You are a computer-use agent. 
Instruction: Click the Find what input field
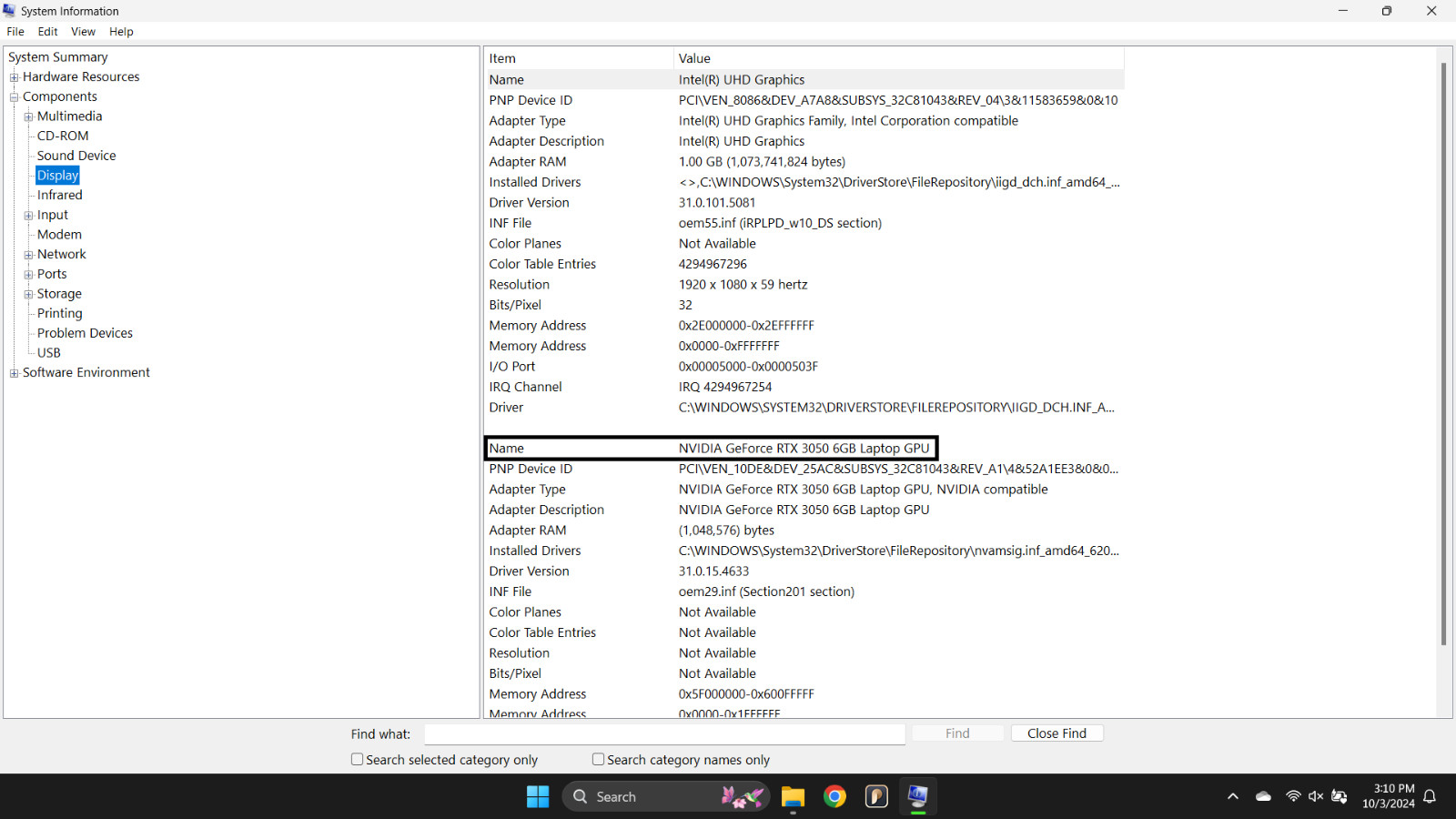point(664,733)
